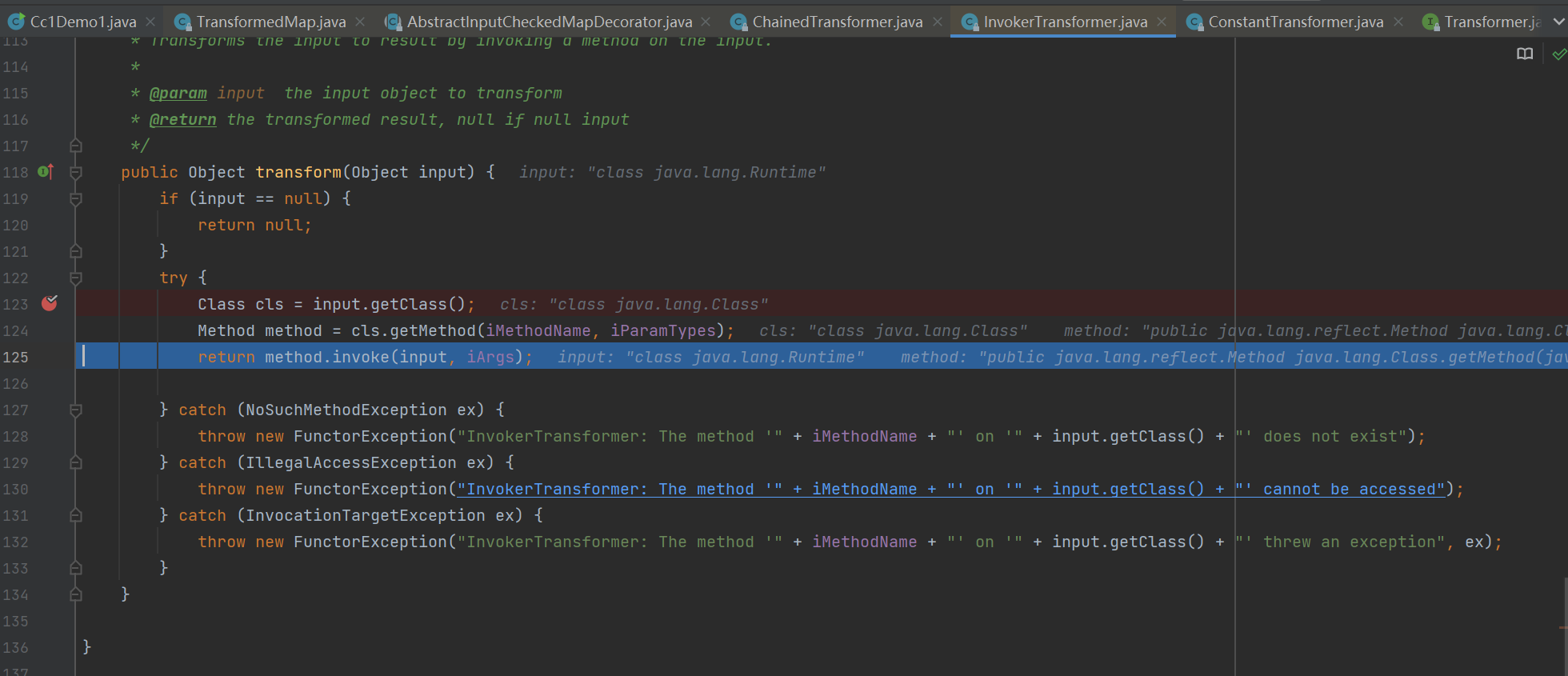Click 'input.getClass()' on line 123
The height and width of the screenshot is (676, 1568).
click(389, 304)
